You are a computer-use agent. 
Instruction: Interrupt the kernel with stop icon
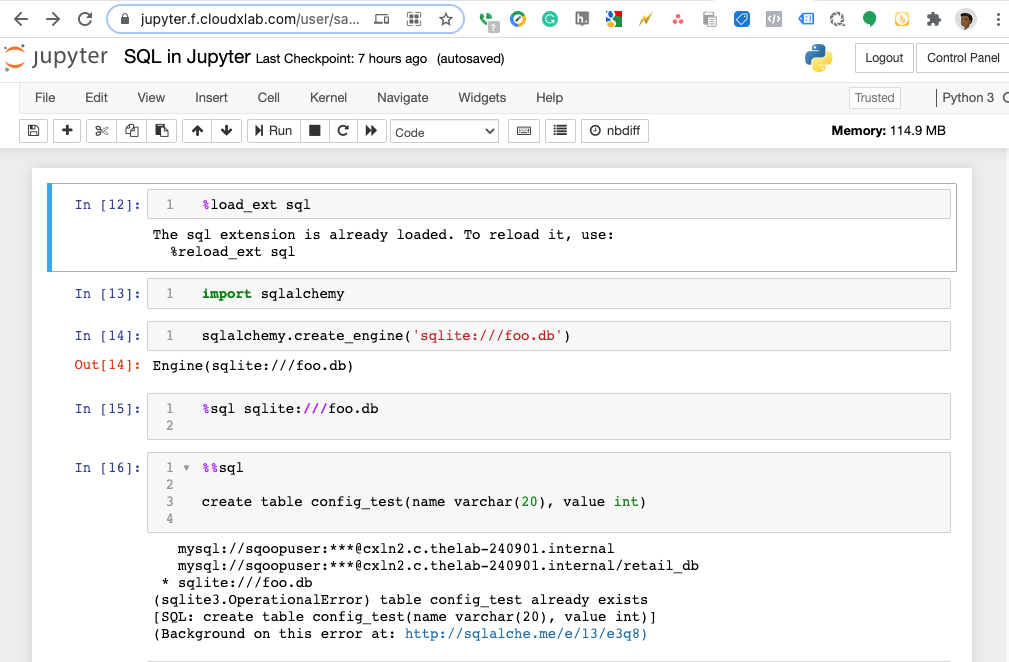coord(315,131)
